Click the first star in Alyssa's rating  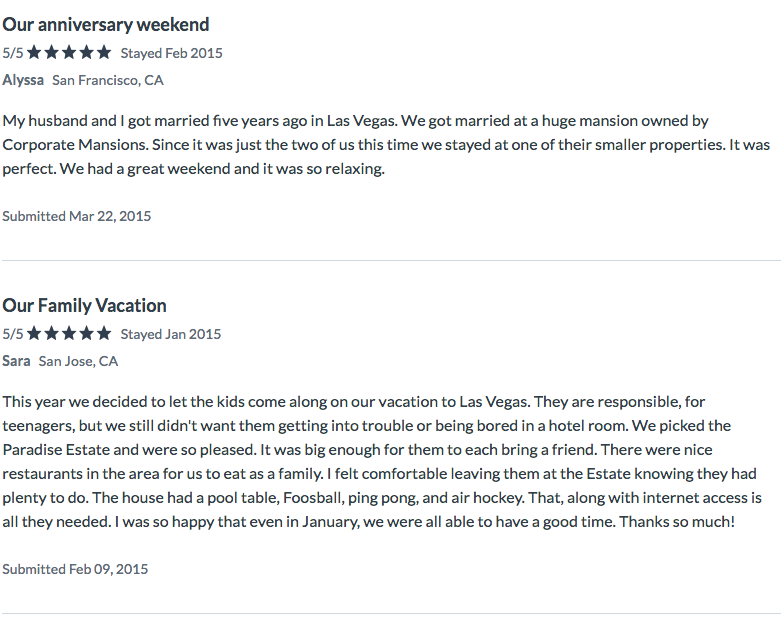pyautogui.click(x=34, y=52)
